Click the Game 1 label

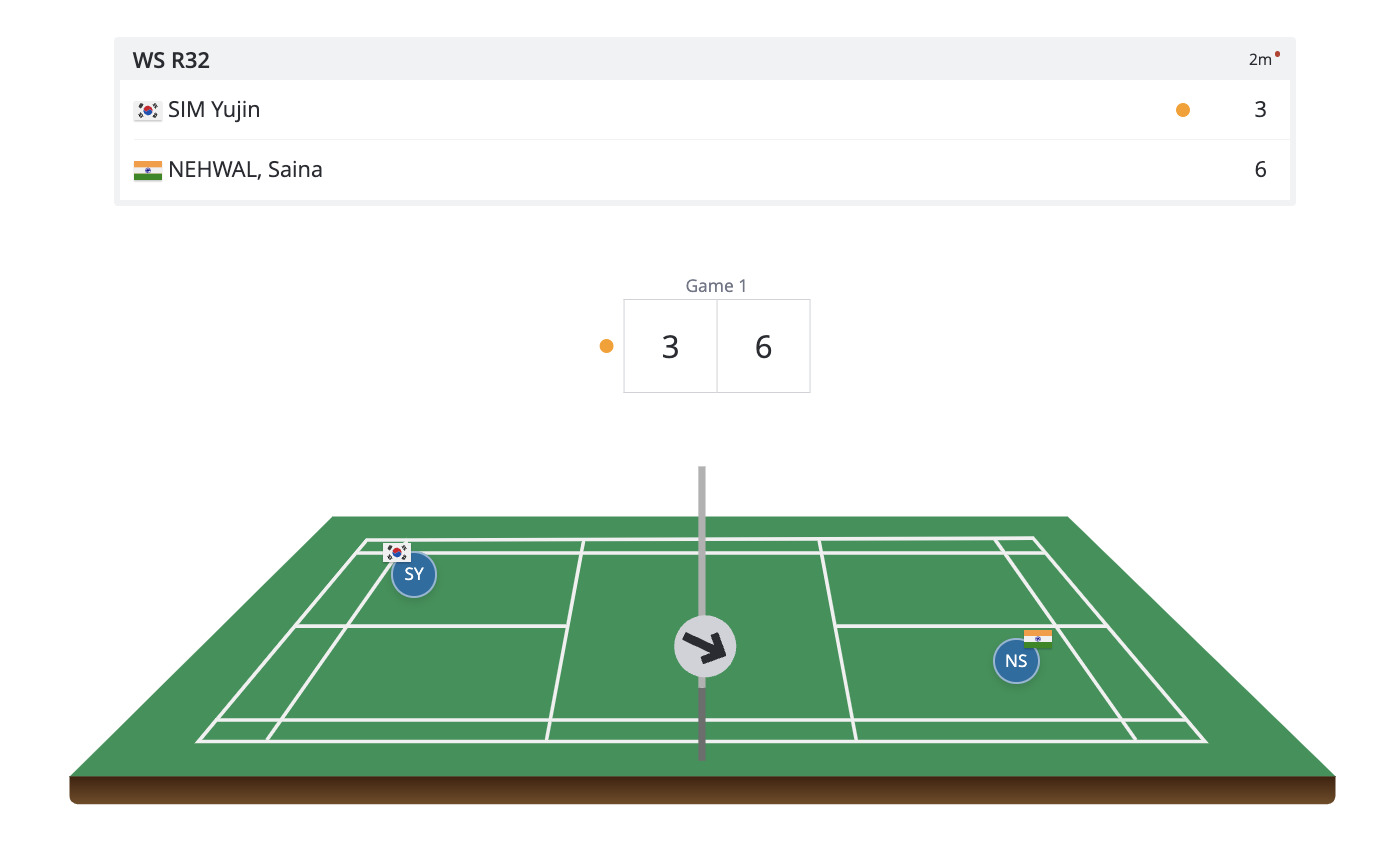(x=716, y=286)
